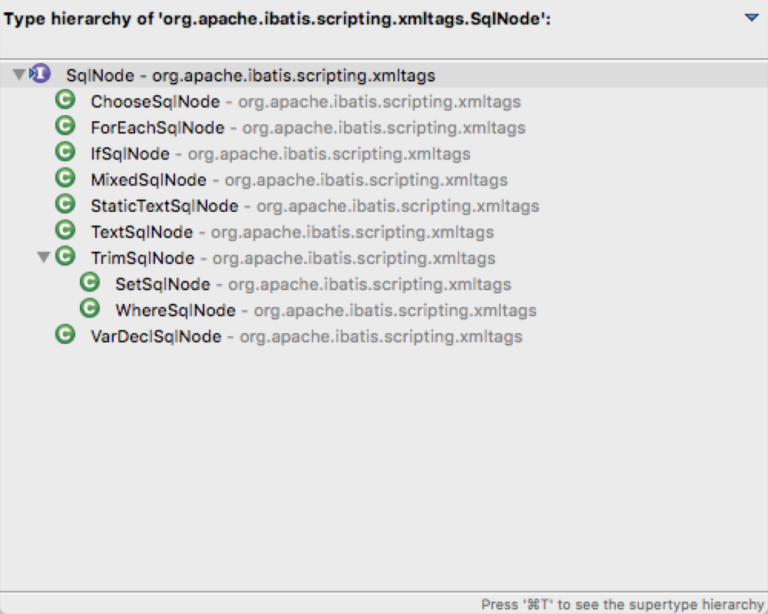The image size is (768, 614).
Task: Click the SetSqlNode class icon
Action: [x=90, y=283]
